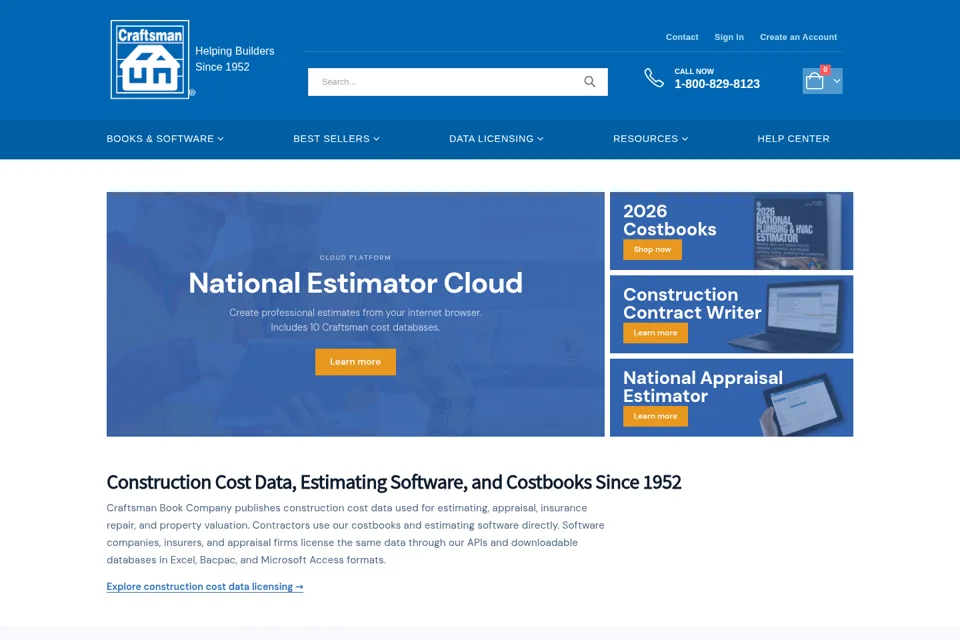The image size is (960, 640).
Task: Click Create an Account link
Action: click(x=798, y=37)
